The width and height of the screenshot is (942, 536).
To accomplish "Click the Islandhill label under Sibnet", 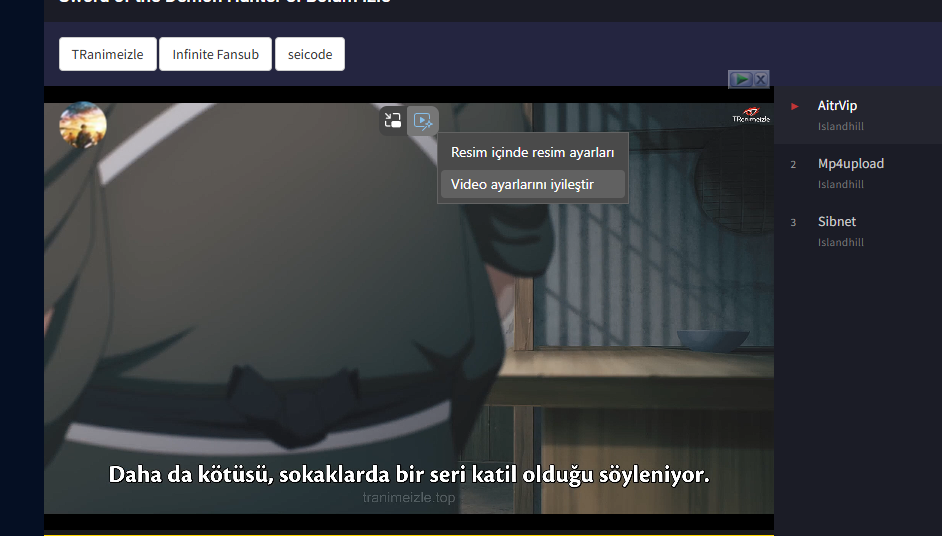I will [x=840, y=242].
